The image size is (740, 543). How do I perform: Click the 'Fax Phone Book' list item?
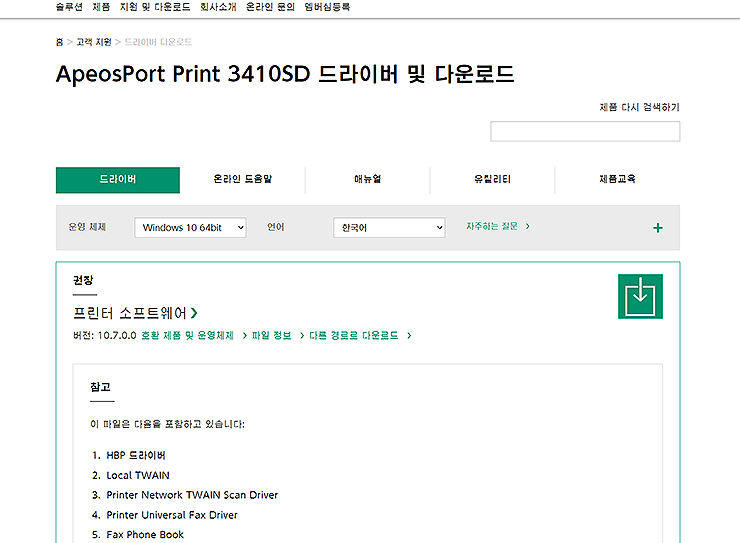pos(145,535)
